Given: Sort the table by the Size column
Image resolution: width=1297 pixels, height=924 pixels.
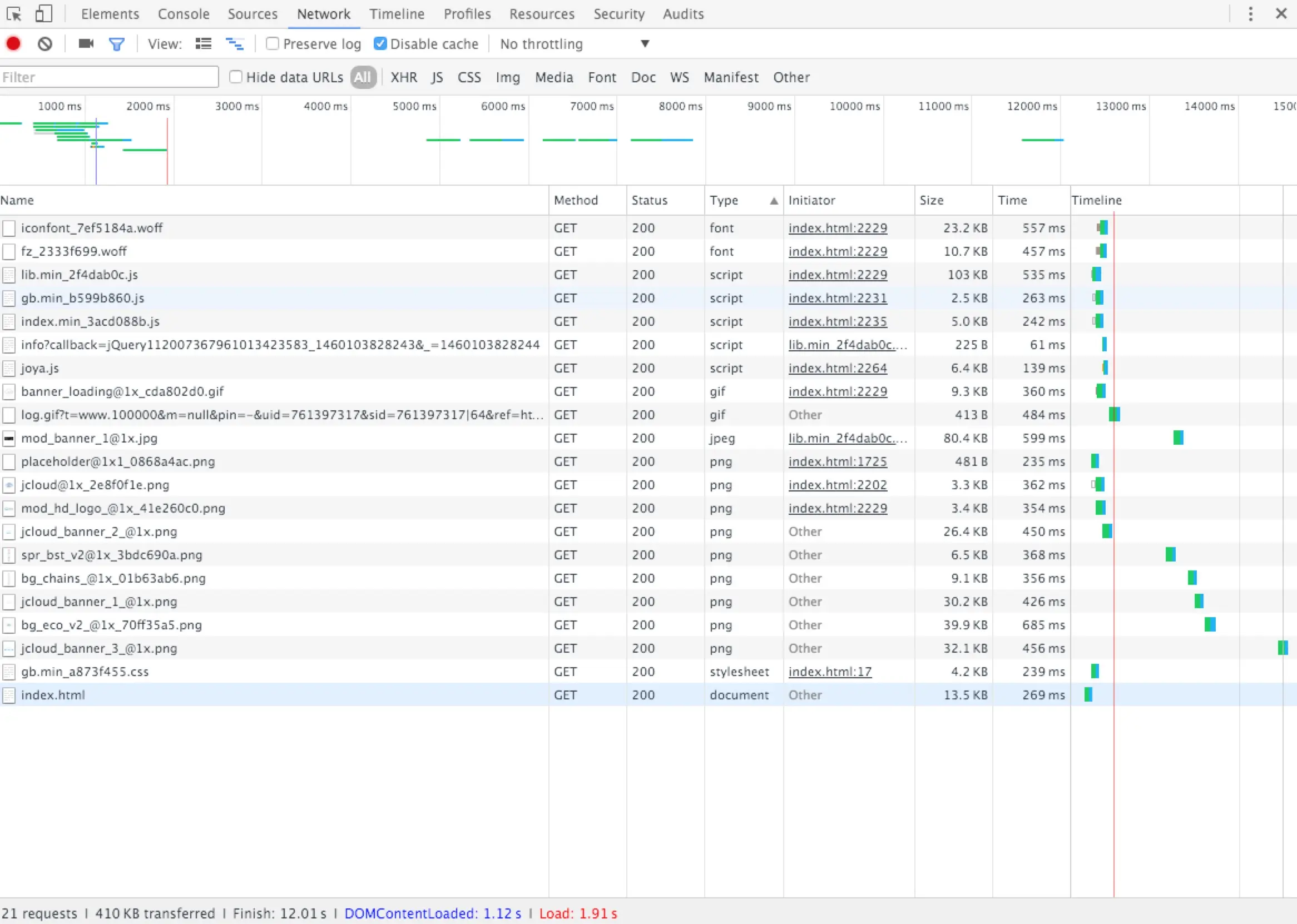Looking at the screenshot, I should (x=931, y=200).
